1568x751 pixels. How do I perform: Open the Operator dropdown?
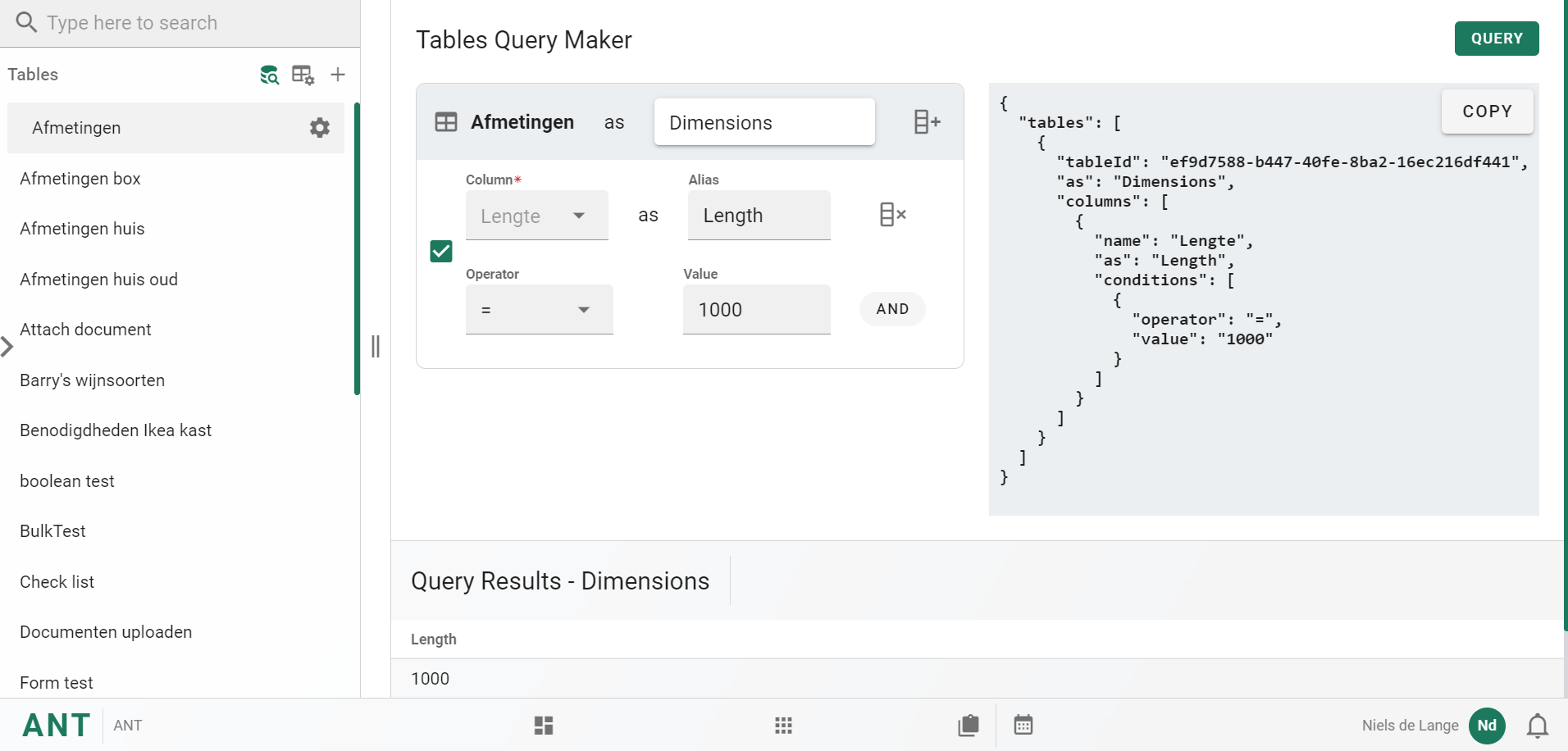click(x=539, y=310)
